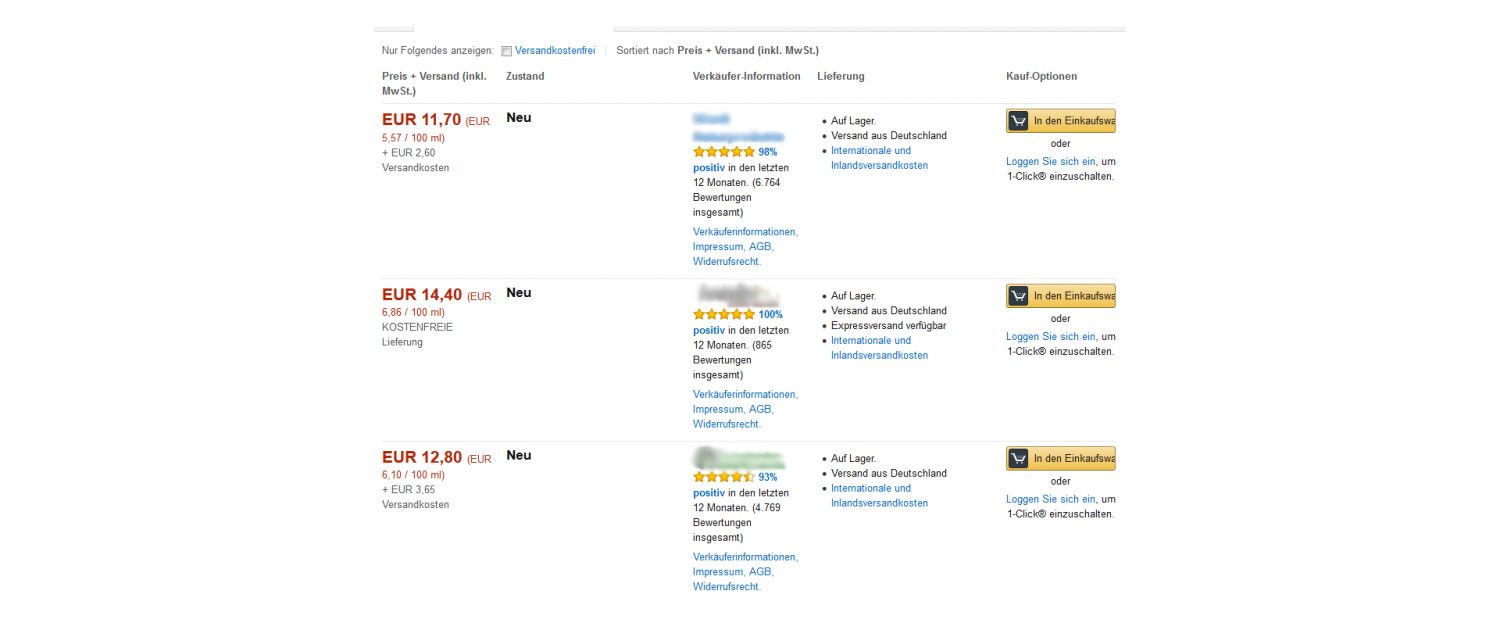Toggle the Versandkostenfrei checkbox
This screenshot has height=630, width=1500.
coord(507,51)
